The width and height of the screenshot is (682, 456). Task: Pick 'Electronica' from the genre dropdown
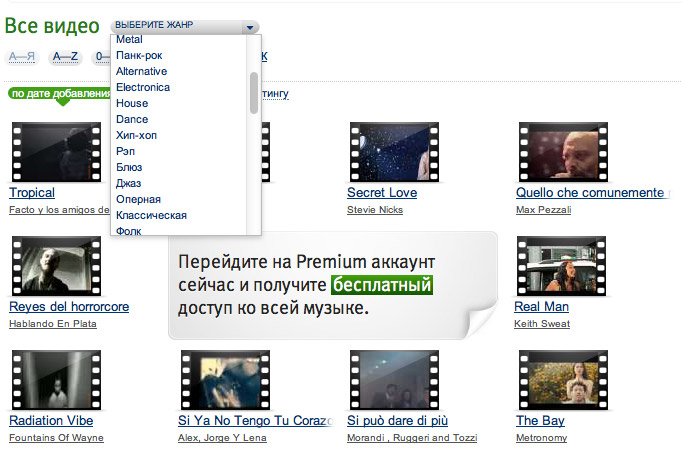click(x=143, y=88)
